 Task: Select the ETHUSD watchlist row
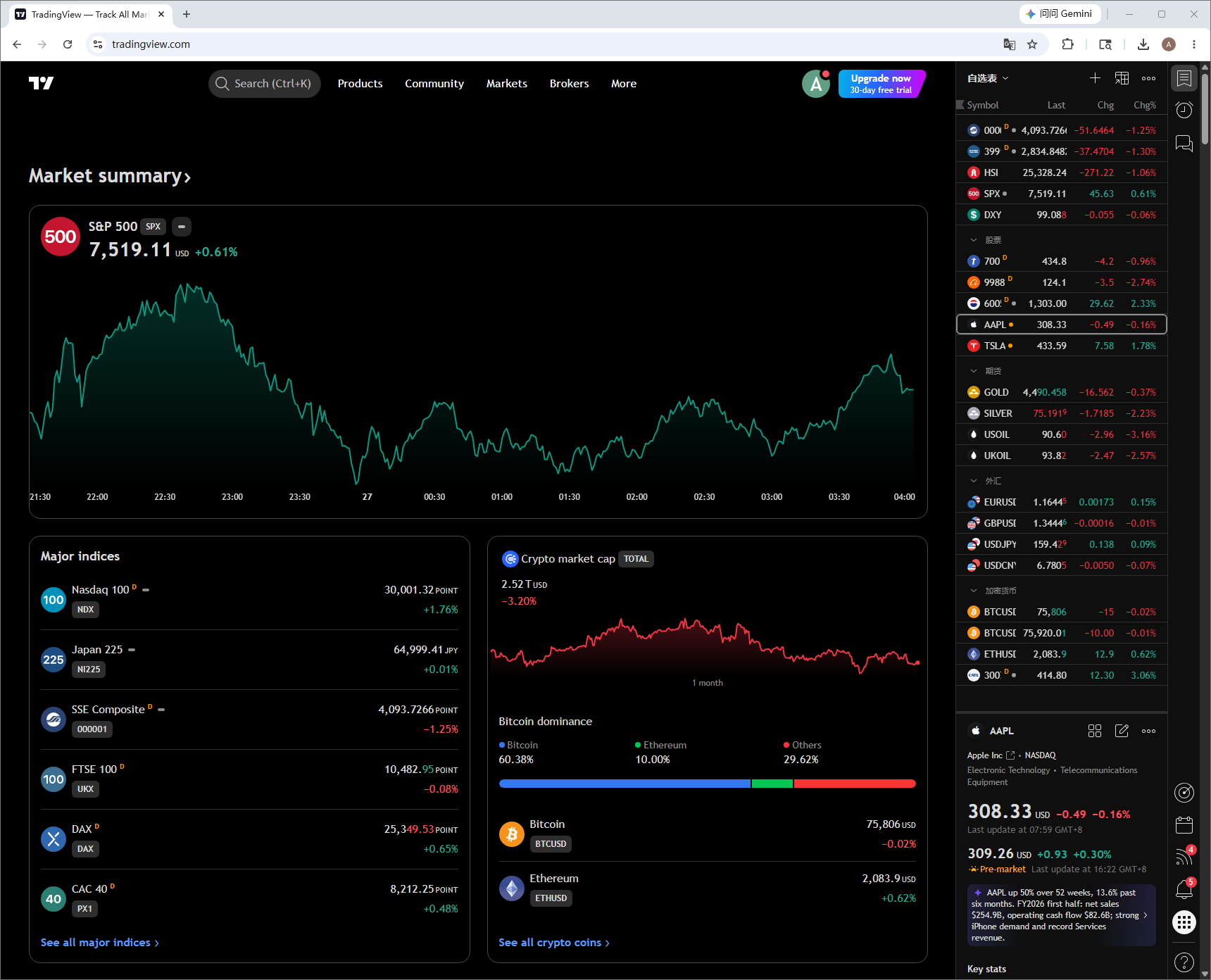coord(1062,654)
